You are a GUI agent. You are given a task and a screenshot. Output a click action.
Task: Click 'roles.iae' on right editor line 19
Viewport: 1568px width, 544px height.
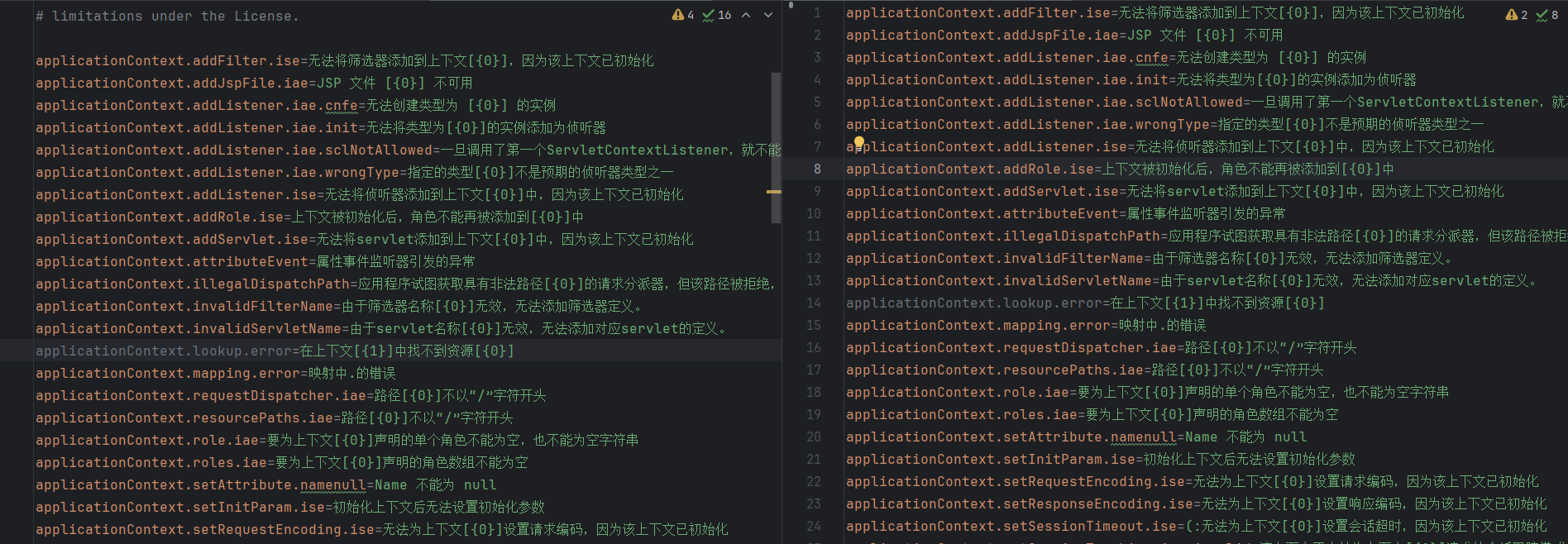pyautogui.click(x=1040, y=414)
